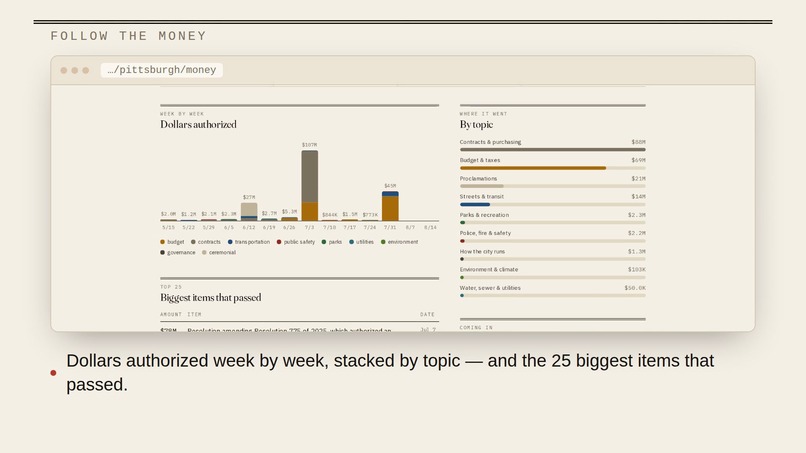Click the public safety legend item
Viewport: 806px width, 453px height.
[x=296, y=242]
